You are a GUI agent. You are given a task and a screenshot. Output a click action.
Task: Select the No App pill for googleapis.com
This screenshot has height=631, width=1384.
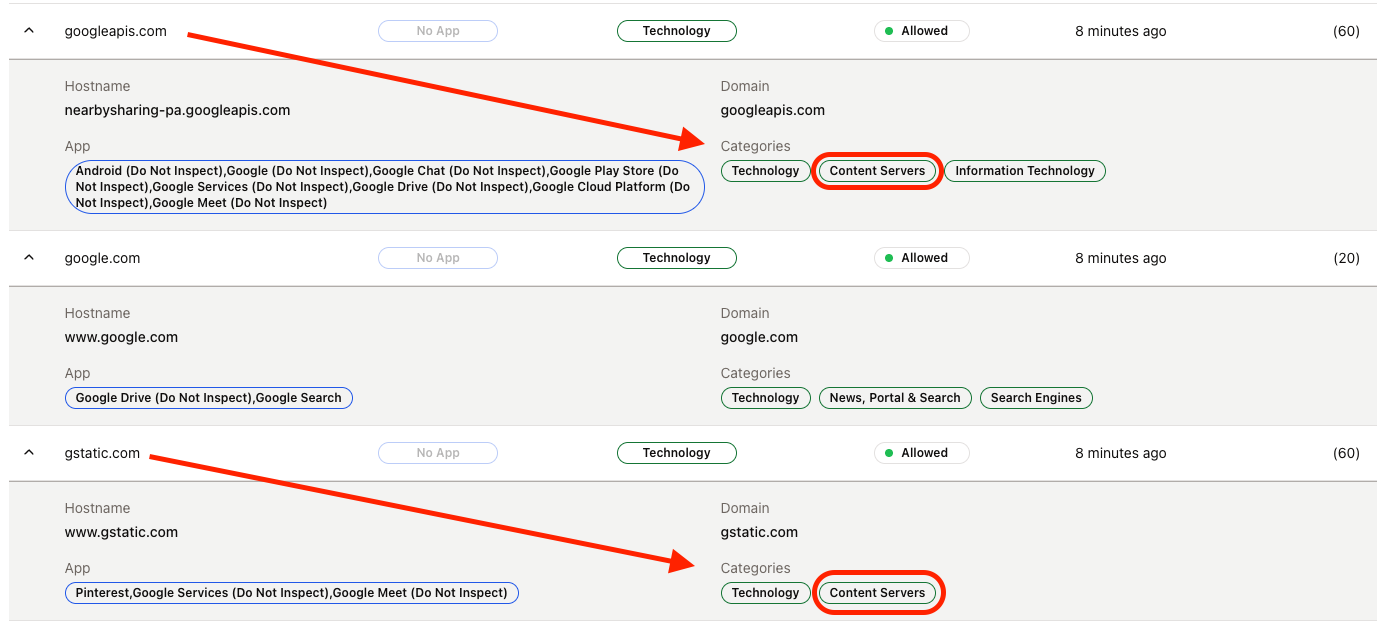[438, 31]
